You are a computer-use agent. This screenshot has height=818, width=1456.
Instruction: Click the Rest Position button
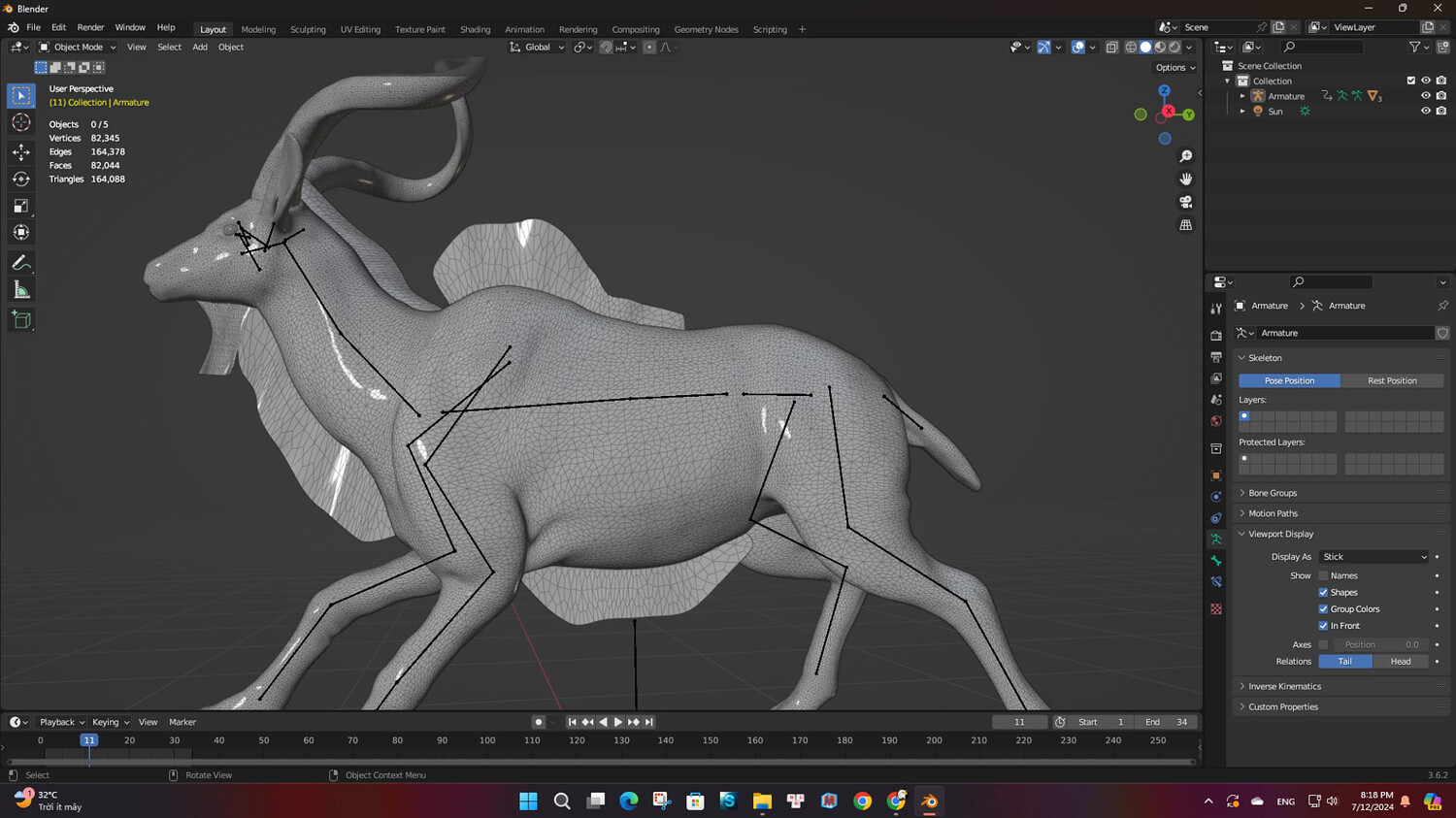tap(1392, 381)
